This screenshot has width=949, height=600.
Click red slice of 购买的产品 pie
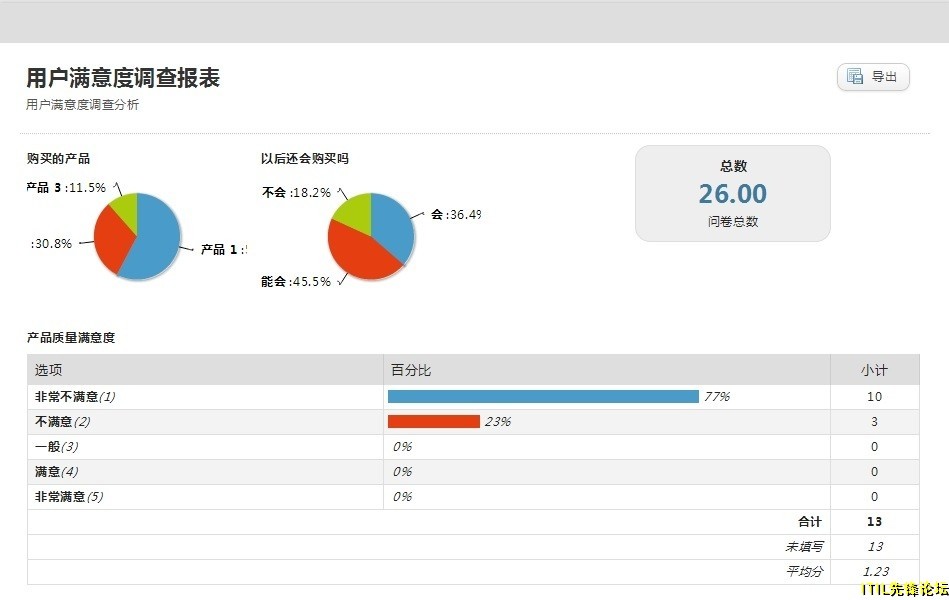coord(110,238)
